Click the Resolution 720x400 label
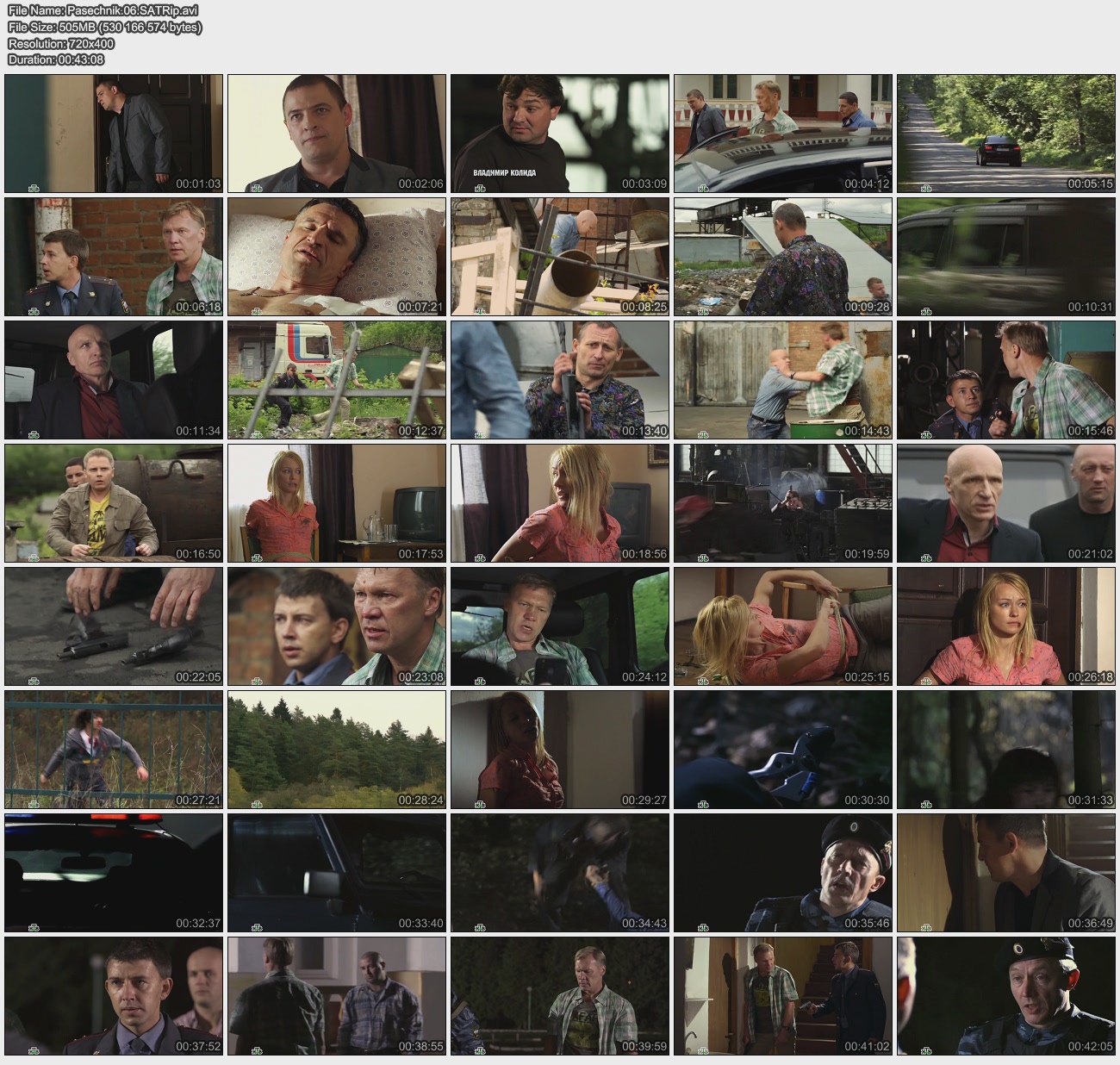This screenshot has width=1120, height=1065. click(61, 43)
